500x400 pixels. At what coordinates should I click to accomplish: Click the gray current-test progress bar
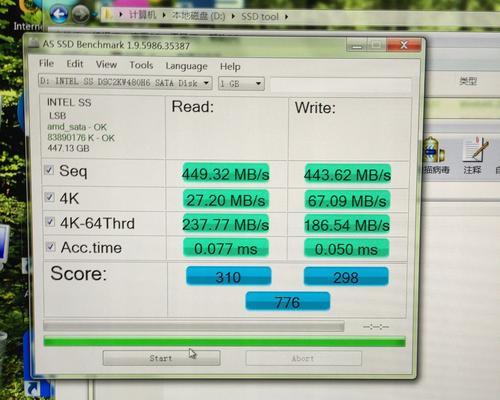(x=194, y=326)
